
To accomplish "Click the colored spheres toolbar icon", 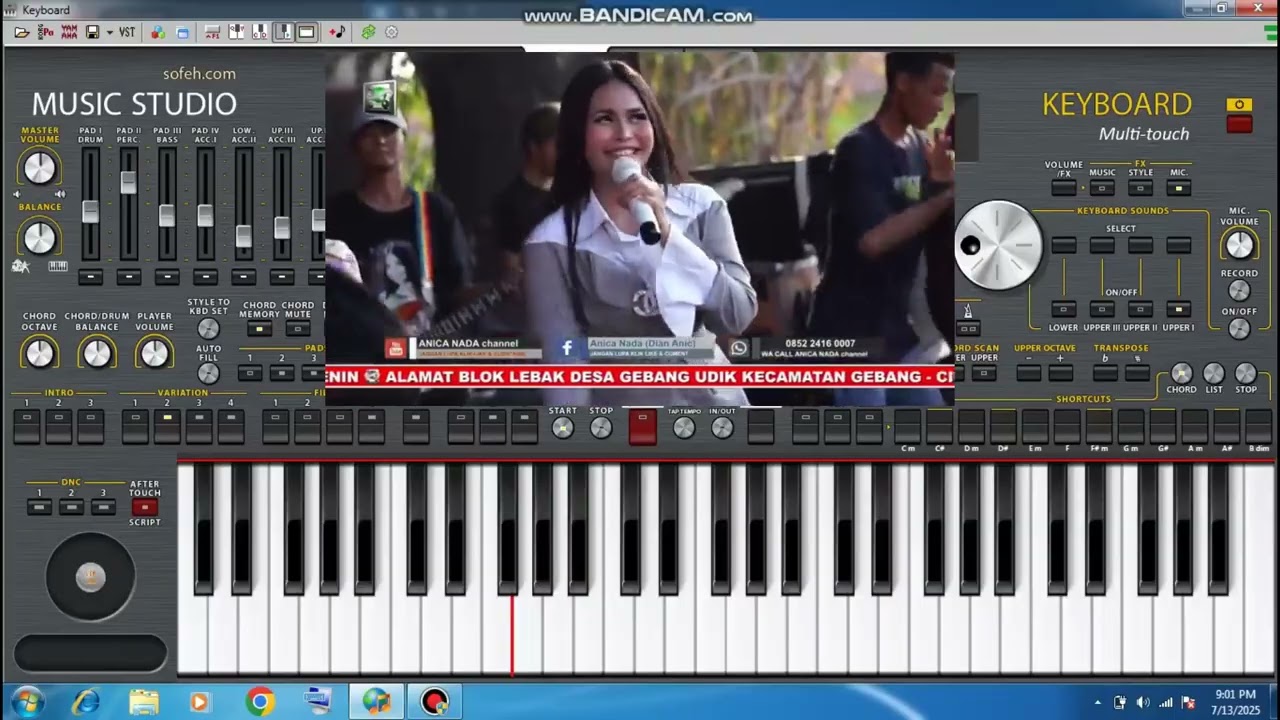I will tap(158, 32).
